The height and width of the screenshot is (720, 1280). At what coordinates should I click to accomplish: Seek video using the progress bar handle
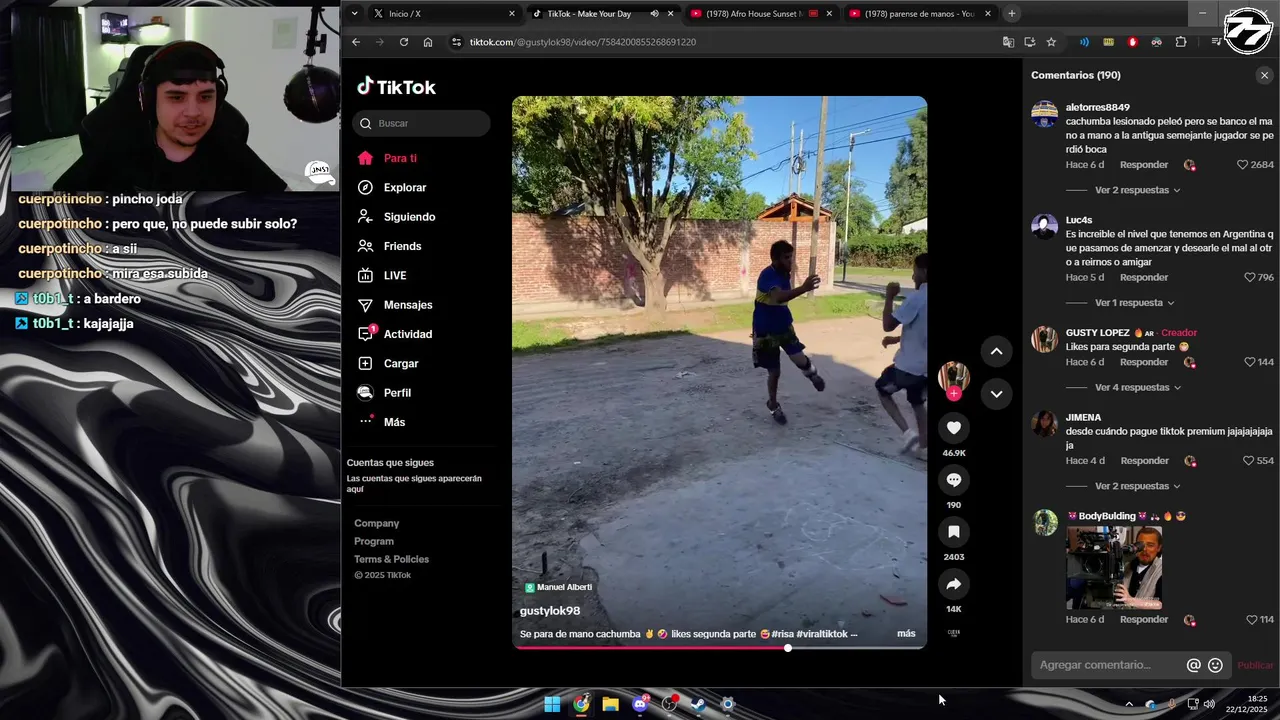coord(788,648)
